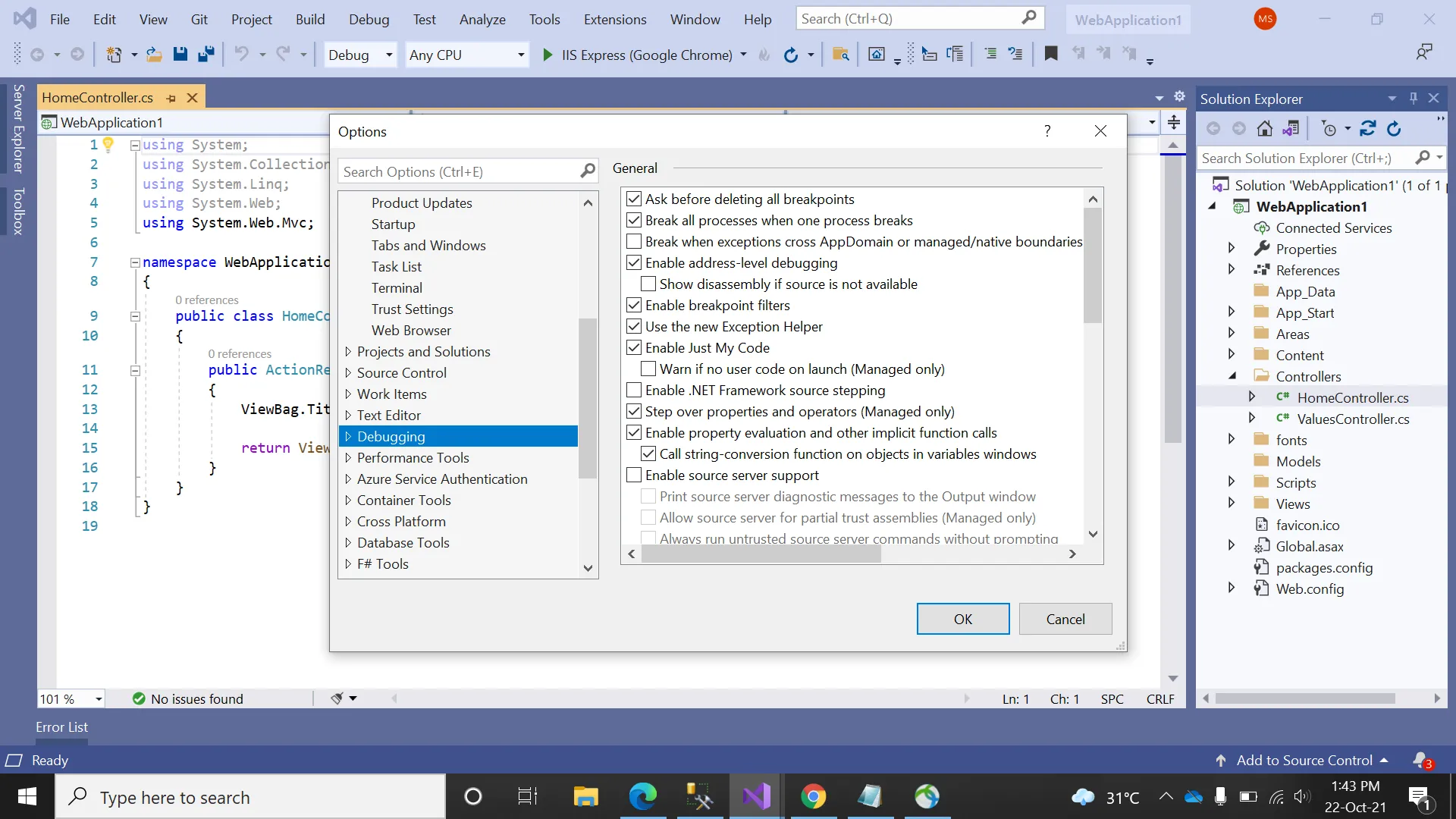Pin the HomeController.cs tab
Screen dimensions: 1456x819
171,98
